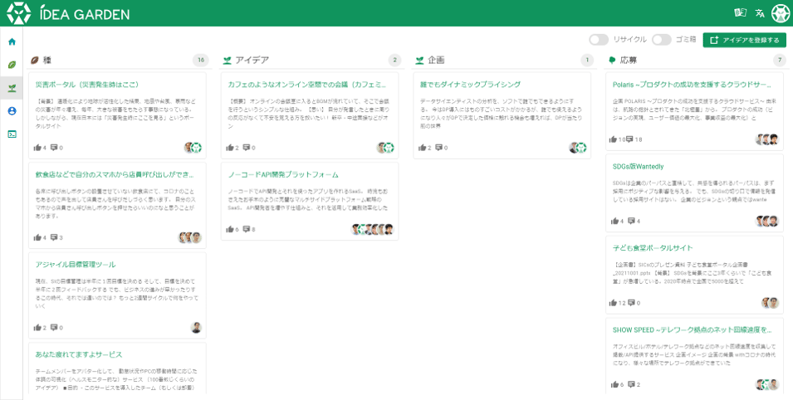
Task: Click the アイデアを登録する button
Action: coord(745,40)
